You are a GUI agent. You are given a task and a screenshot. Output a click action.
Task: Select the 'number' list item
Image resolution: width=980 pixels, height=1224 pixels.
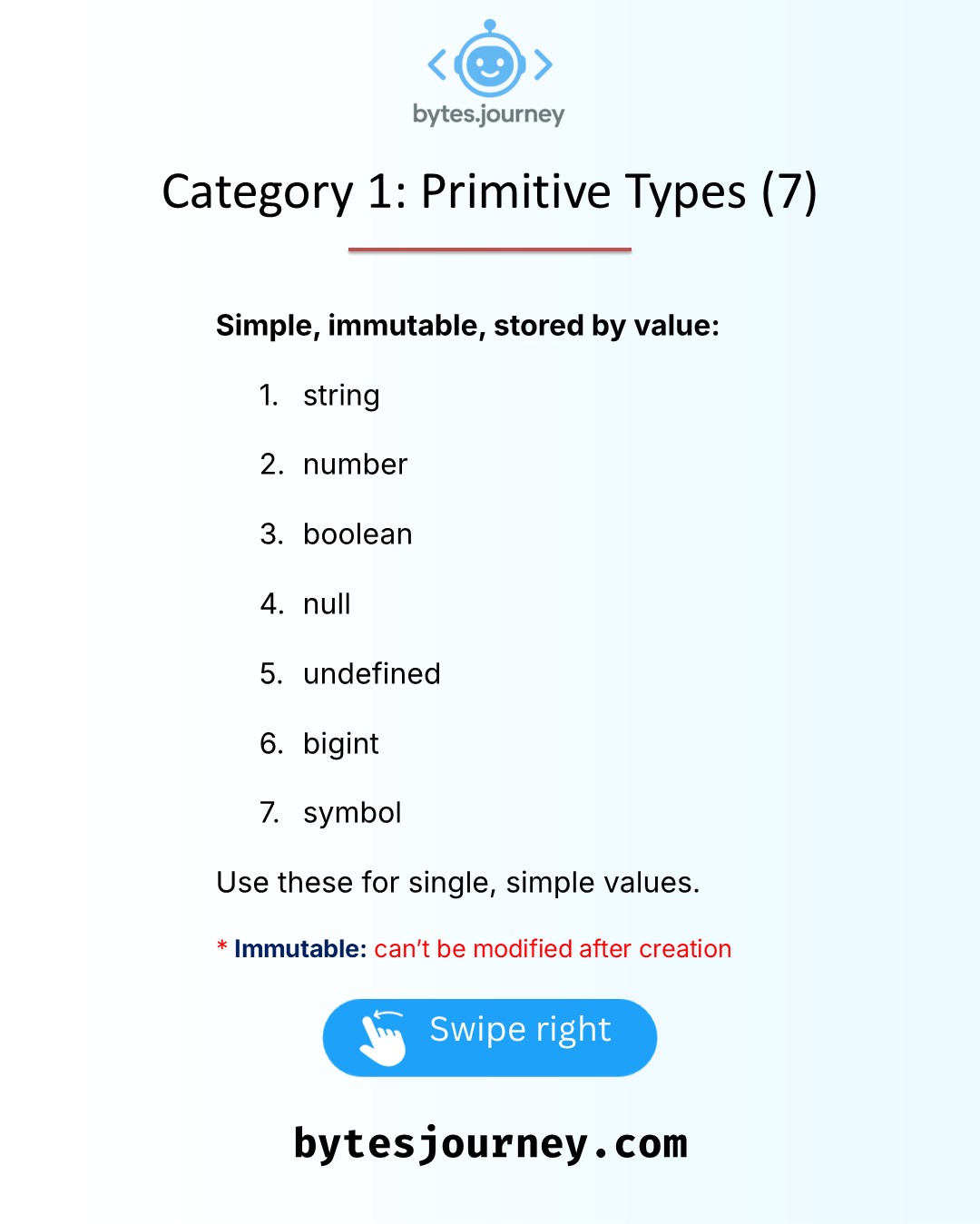(x=355, y=465)
